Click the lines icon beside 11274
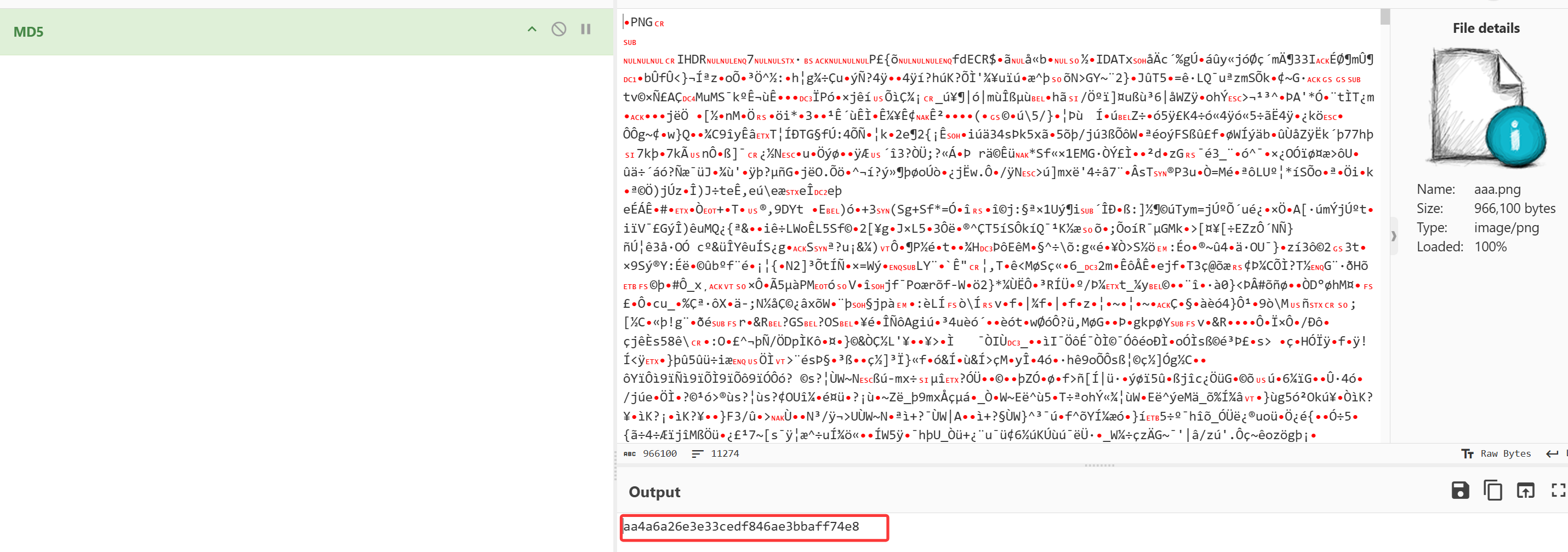 click(698, 453)
